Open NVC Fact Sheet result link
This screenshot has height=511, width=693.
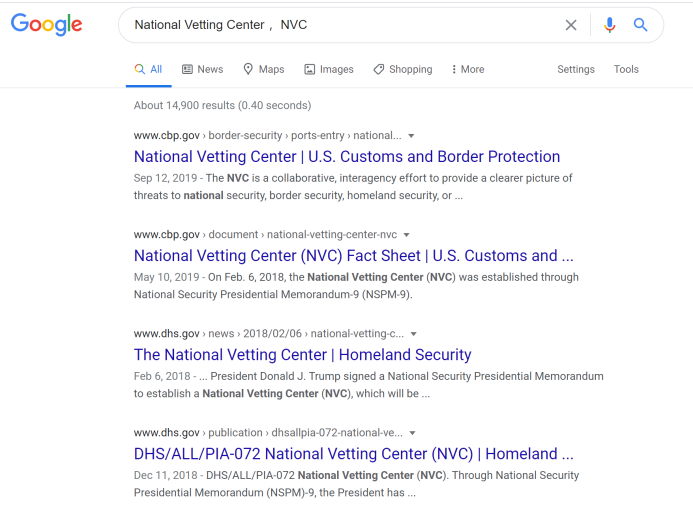click(353, 255)
